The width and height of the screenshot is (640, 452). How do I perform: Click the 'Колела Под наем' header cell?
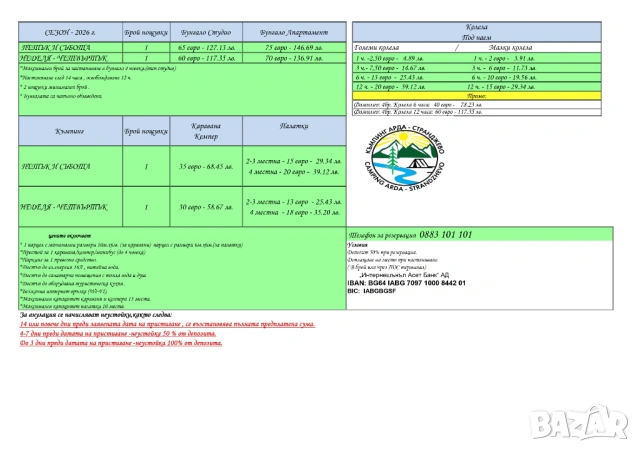pos(477,32)
